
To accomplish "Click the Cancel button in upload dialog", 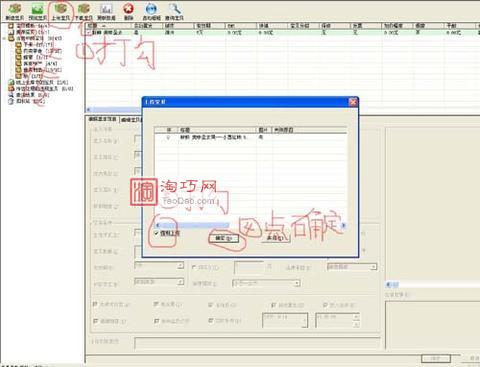I will (x=275, y=238).
